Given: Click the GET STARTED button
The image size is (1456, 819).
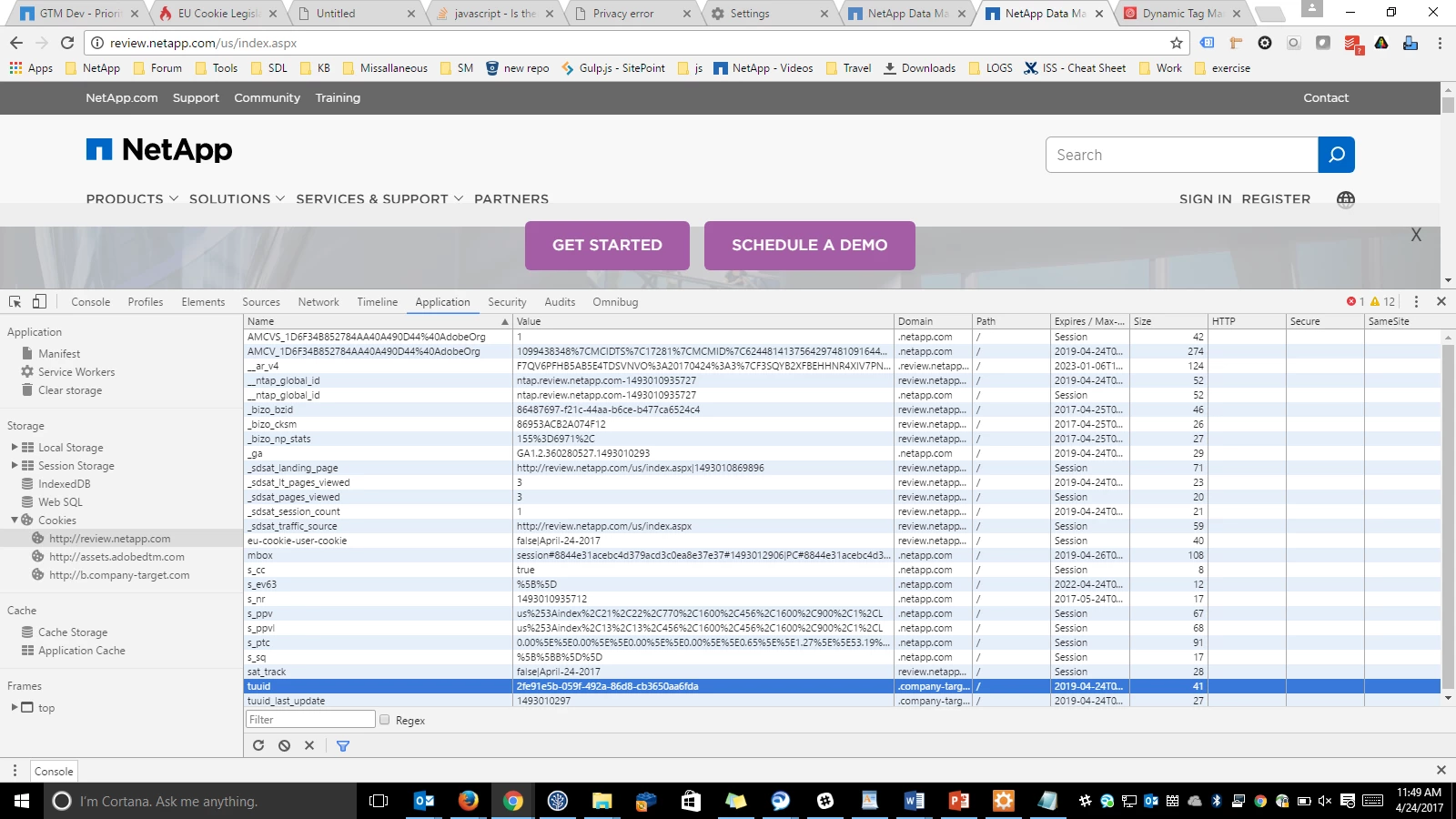Looking at the screenshot, I should [607, 246].
